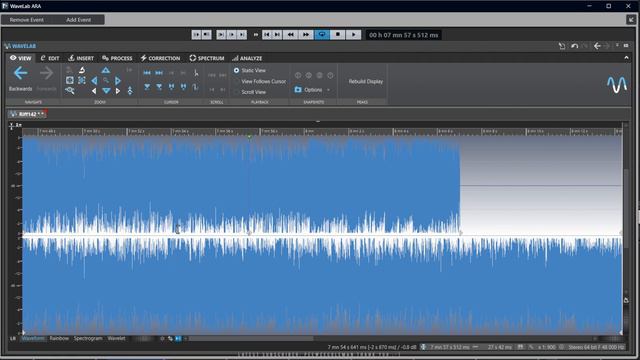This screenshot has width=640, height=360.
Task: Click the edit cursor position icon
Action: (196, 73)
